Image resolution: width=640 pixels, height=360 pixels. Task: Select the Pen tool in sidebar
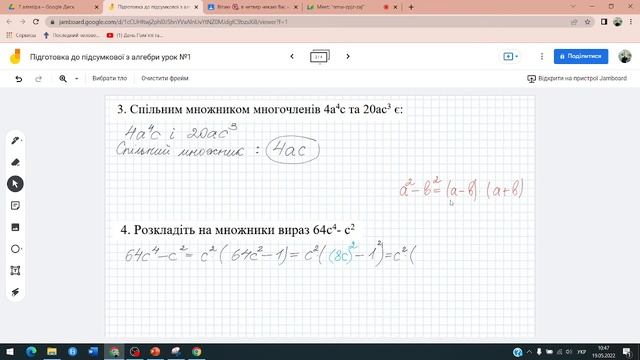click(16, 141)
